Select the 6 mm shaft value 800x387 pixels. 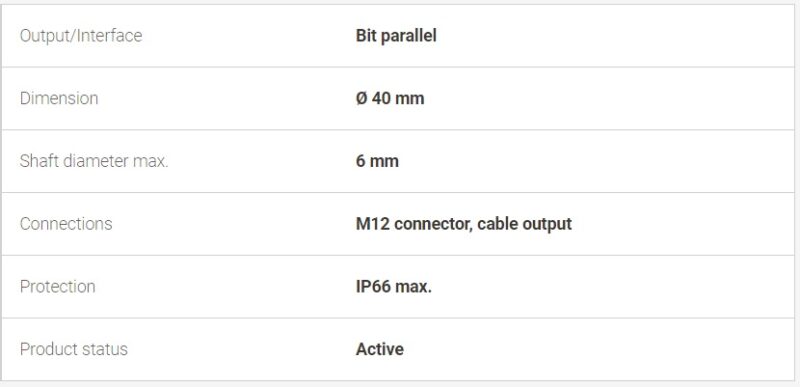[377, 161]
